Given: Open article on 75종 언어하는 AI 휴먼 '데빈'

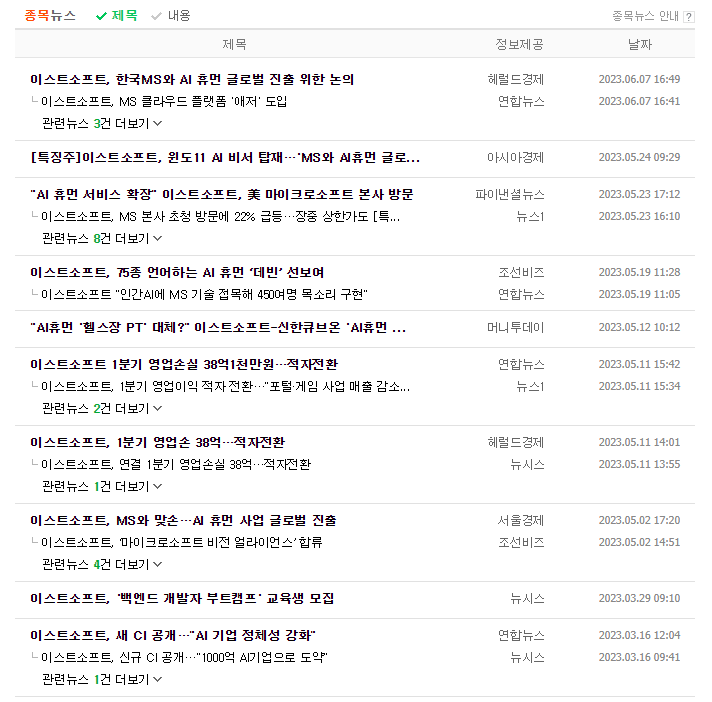Looking at the screenshot, I should click(x=177, y=272).
